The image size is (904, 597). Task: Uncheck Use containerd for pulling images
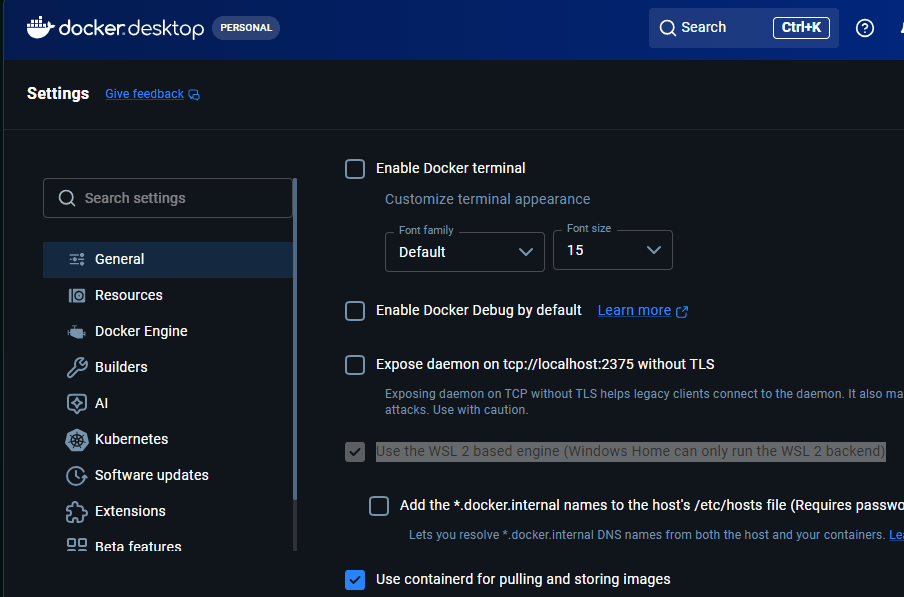[x=355, y=579]
